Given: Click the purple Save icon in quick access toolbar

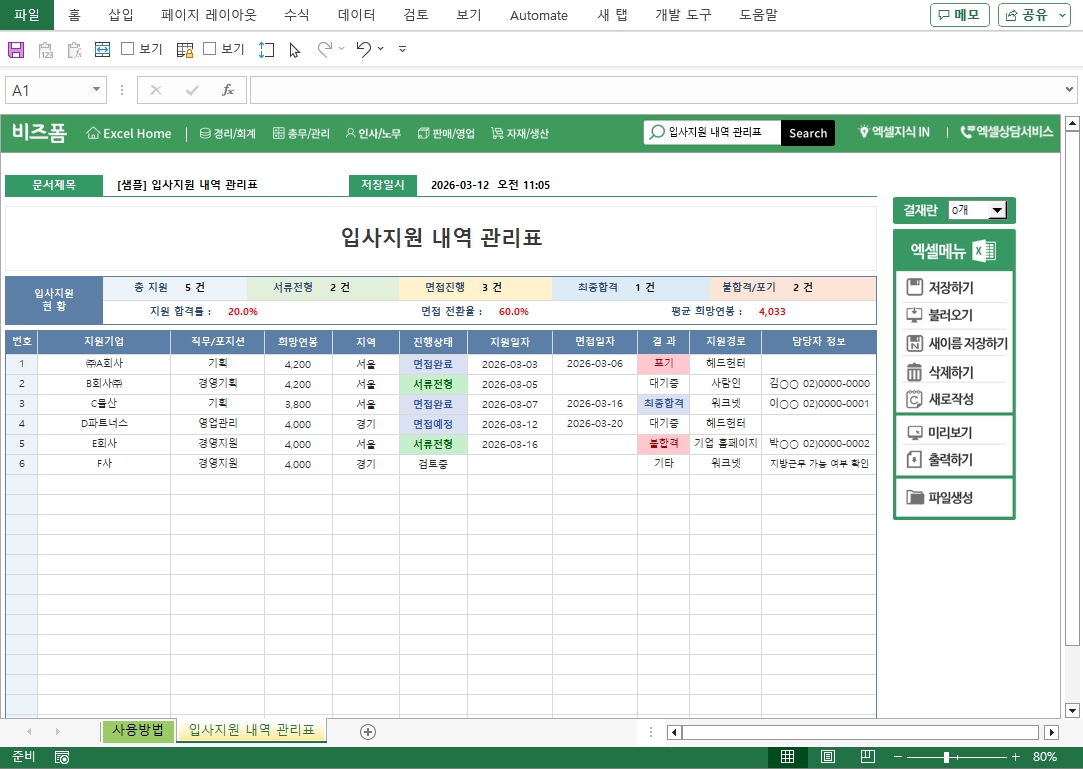Looking at the screenshot, I should tap(16, 49).
